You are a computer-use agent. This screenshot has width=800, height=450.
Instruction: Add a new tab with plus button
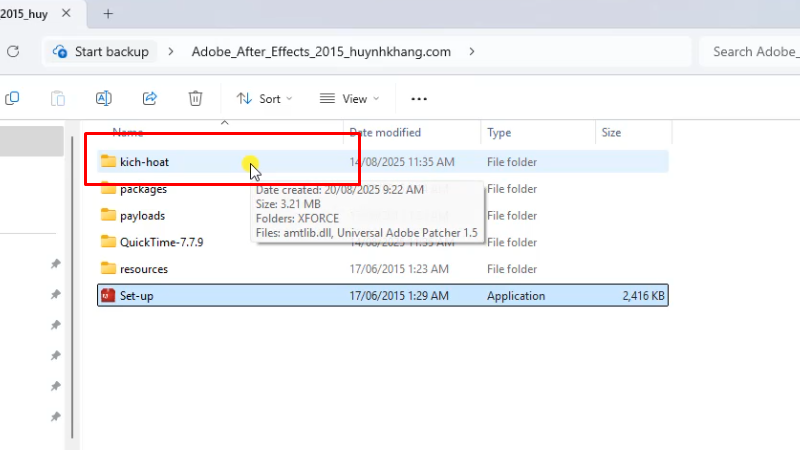coord(108,14)
